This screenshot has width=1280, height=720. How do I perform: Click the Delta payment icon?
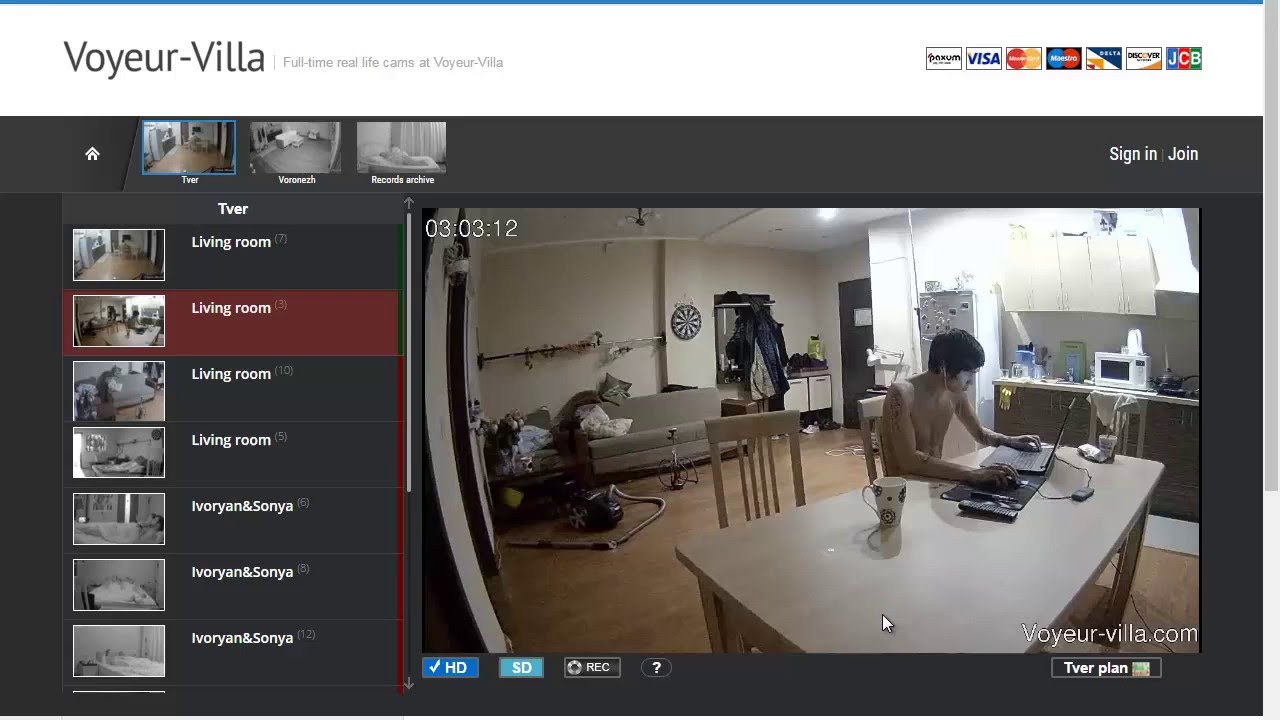(1104, 59)
